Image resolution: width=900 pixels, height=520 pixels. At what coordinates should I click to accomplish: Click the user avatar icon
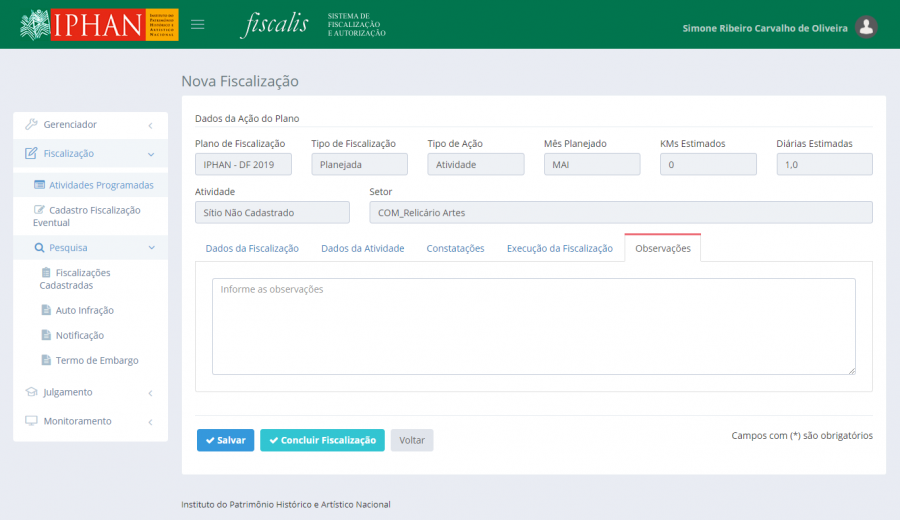[x=867, y=28]
